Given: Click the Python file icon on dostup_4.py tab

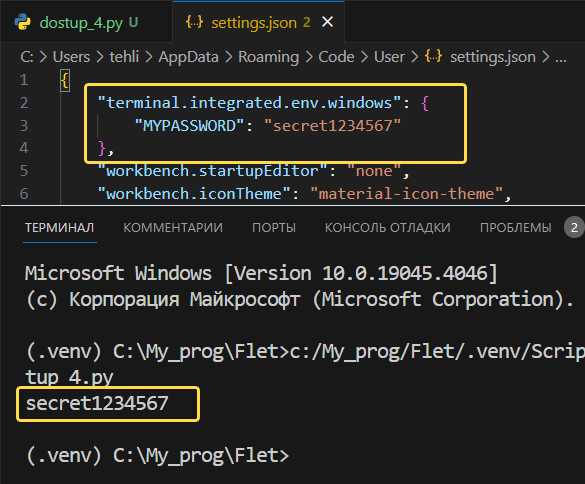Looking at the screenshot, I should point(22,22).
